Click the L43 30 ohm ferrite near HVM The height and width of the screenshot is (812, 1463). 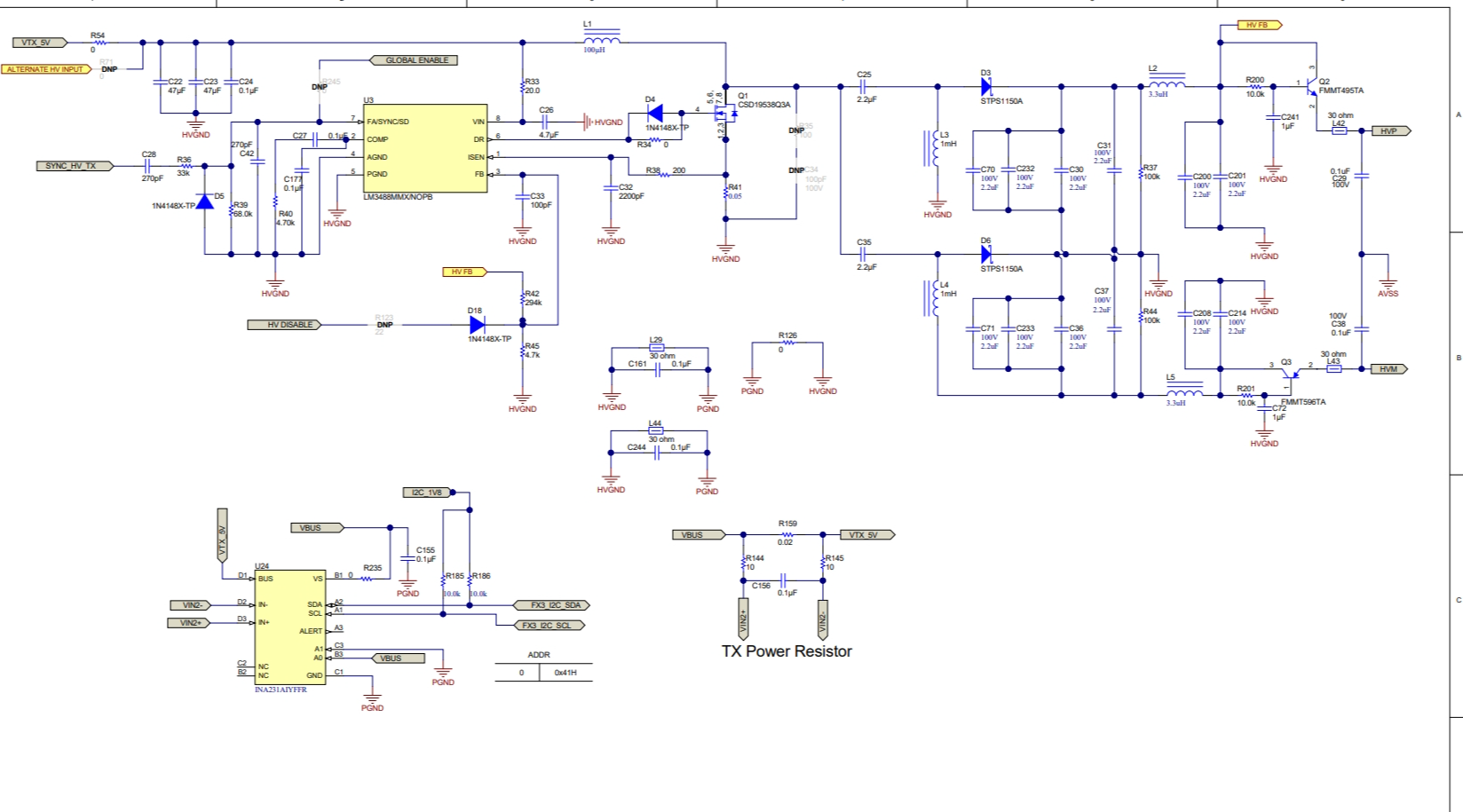coord(1334,368)
